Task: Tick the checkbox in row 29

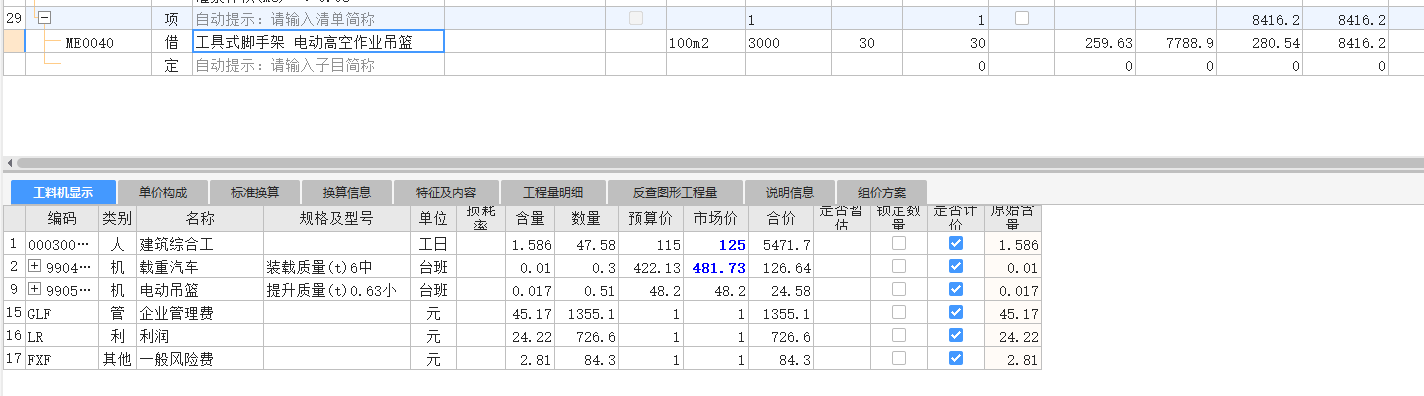Action: pyautogui.click(x=1021, y=18)
